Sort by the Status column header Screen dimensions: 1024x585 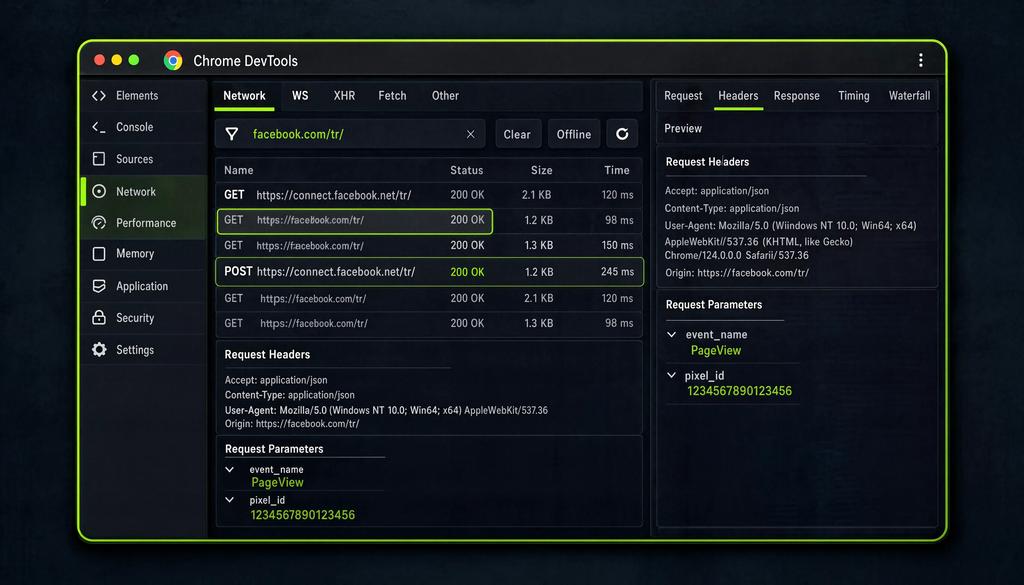pyautogui.click(x=466, y=170)
